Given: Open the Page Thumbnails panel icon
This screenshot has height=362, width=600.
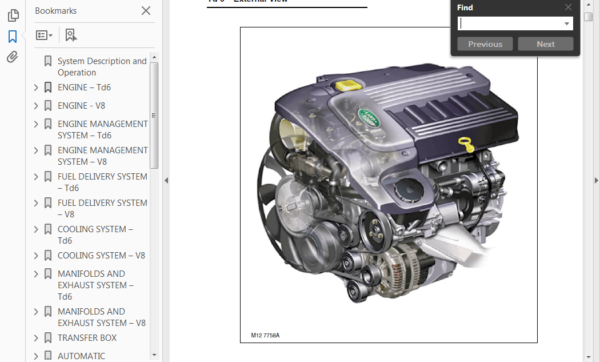Looking at the screenshot, I should coord(13,15).
